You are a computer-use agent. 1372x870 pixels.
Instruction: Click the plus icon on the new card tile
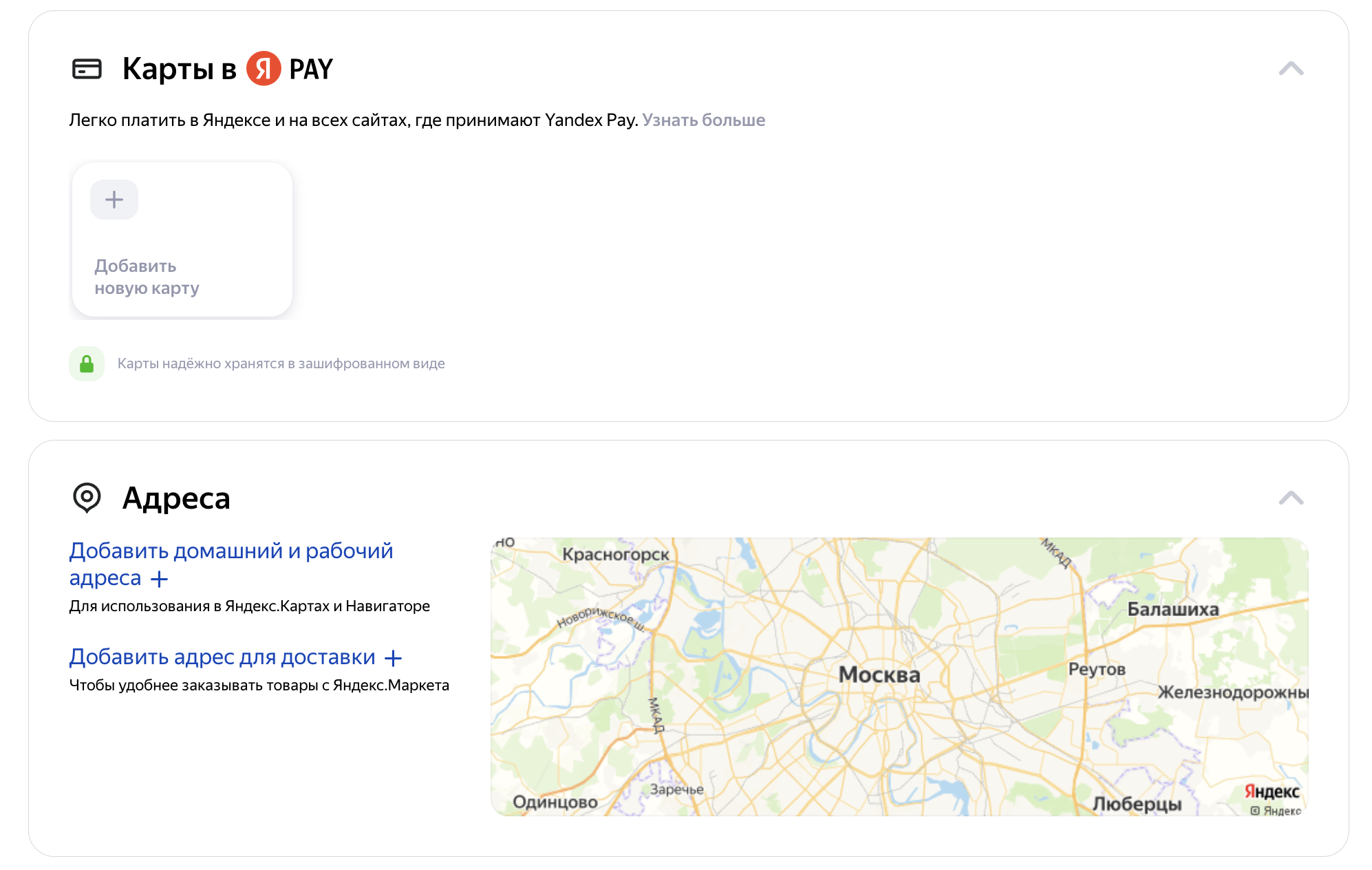pos(114,200)
